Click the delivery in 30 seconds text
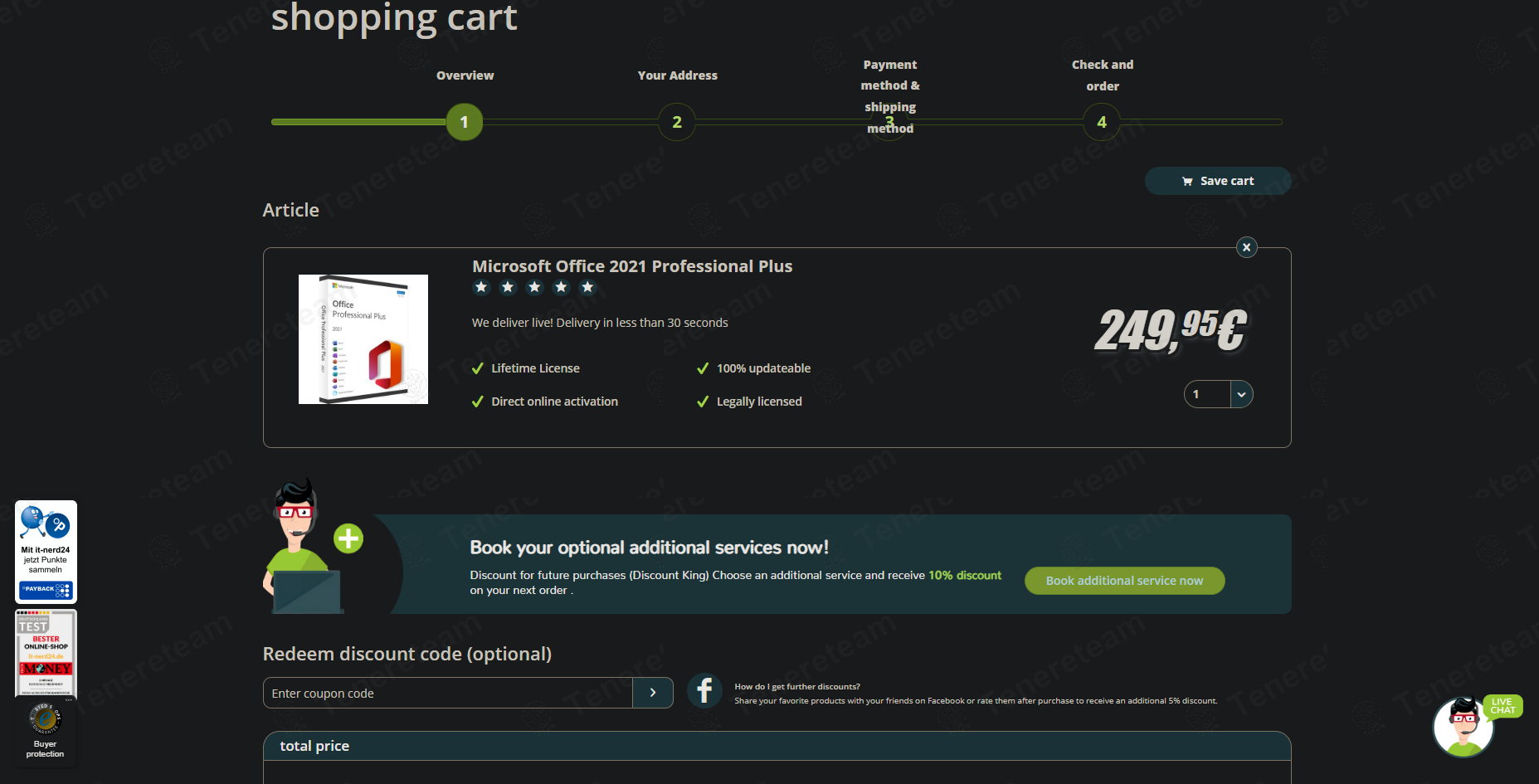Viewport: 1539px width, 784px height. 600,323
